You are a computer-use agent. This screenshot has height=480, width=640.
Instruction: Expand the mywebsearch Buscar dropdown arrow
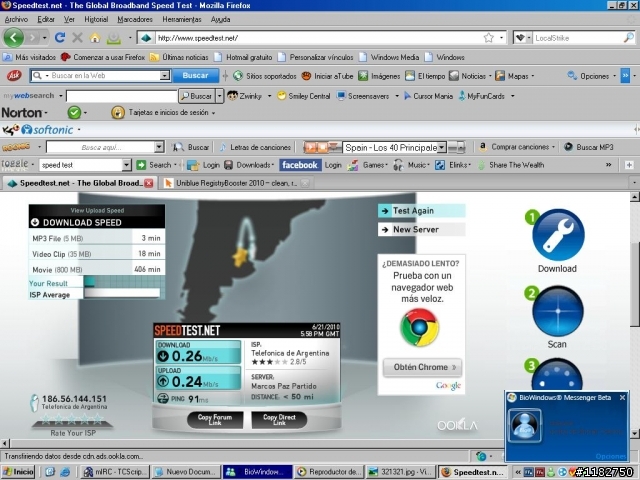(x=220, y=96)
